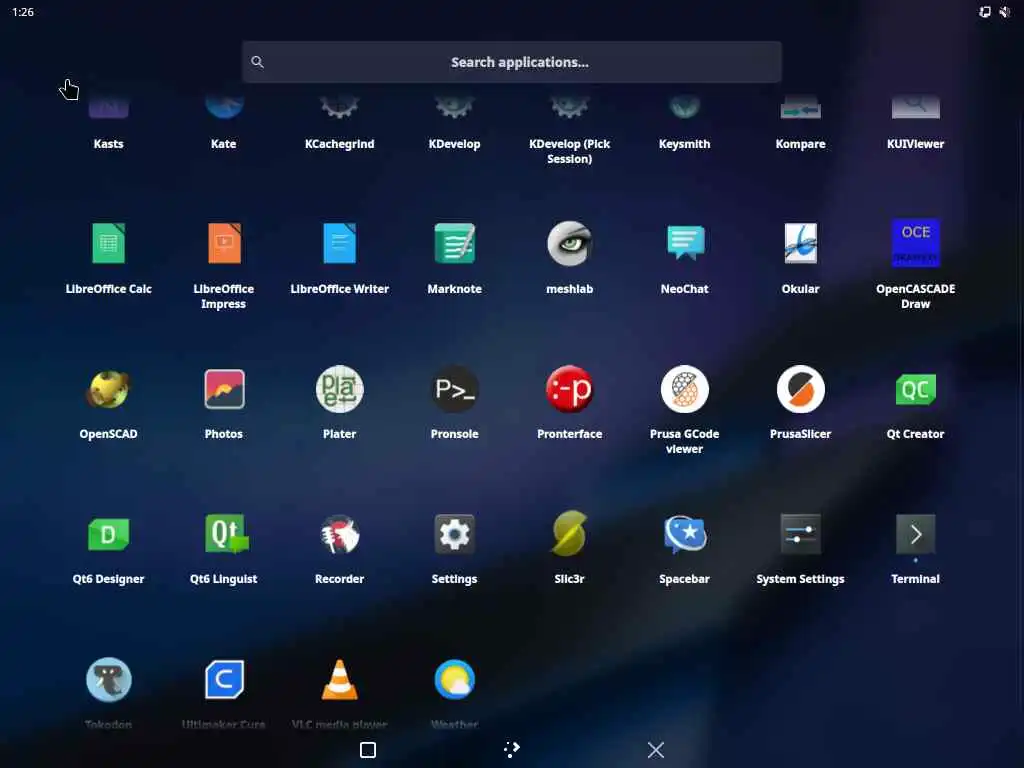Open meshlab
Viewport: 1024px width, 768px height.
click(569, 258)
